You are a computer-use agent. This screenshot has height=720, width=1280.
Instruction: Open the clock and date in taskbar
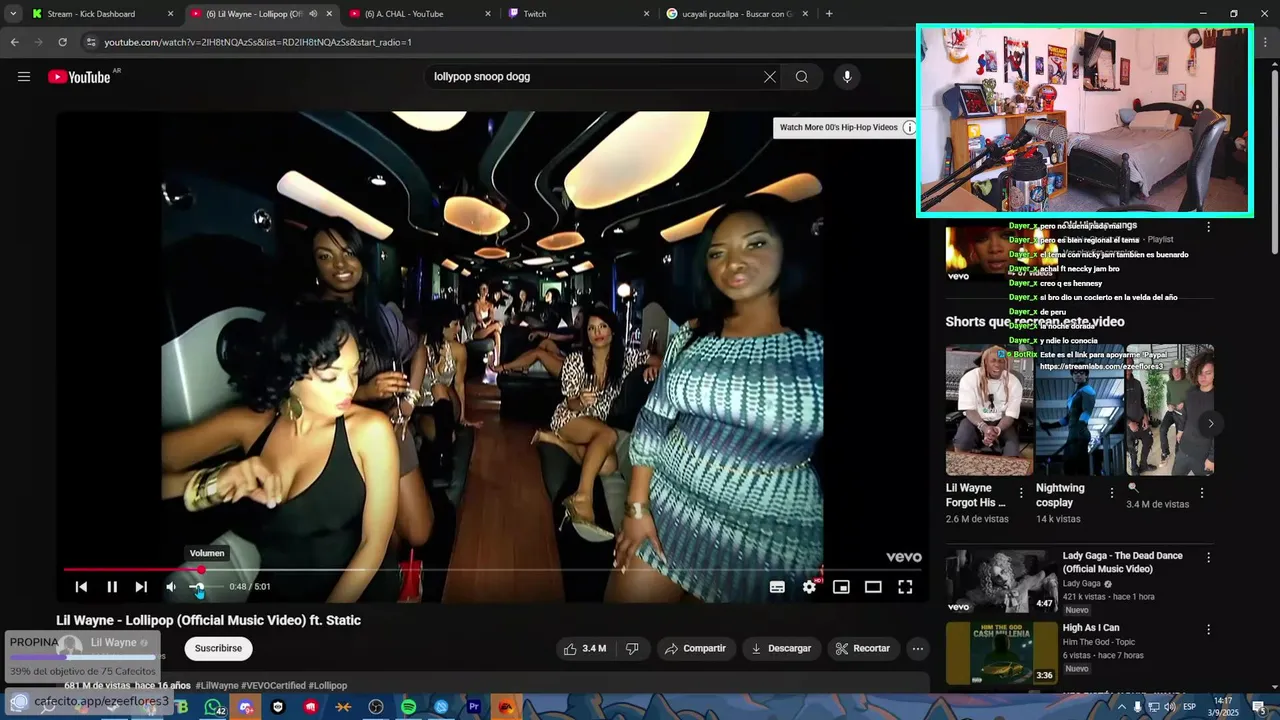click(x=1222, y=706)
